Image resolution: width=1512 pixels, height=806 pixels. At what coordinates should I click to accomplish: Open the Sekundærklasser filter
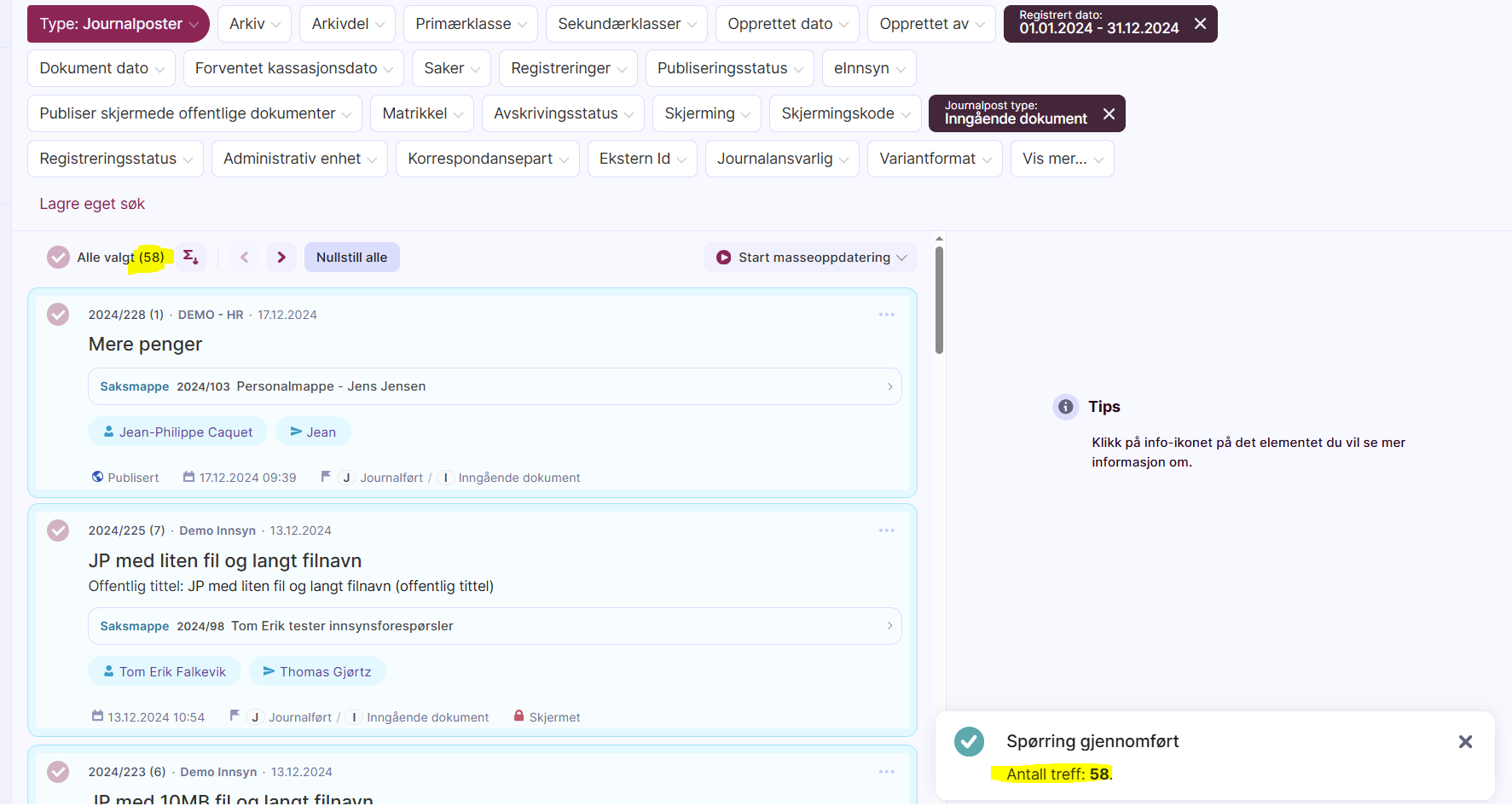627,24
